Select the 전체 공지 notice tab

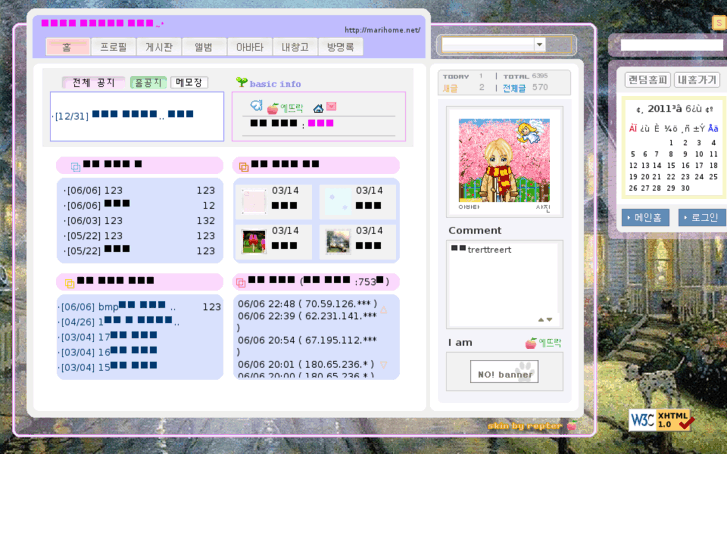pos(93,83)
